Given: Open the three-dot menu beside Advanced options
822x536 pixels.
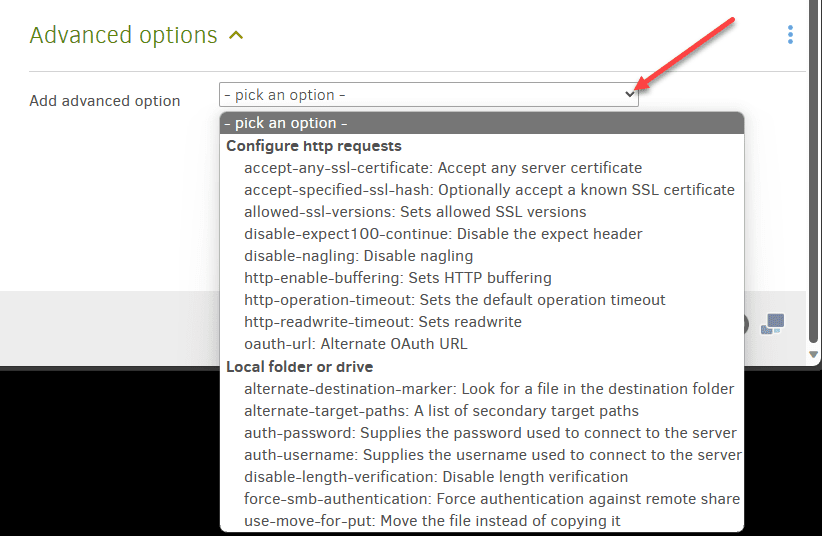Looking at the screenshot, I should (790, 35).
